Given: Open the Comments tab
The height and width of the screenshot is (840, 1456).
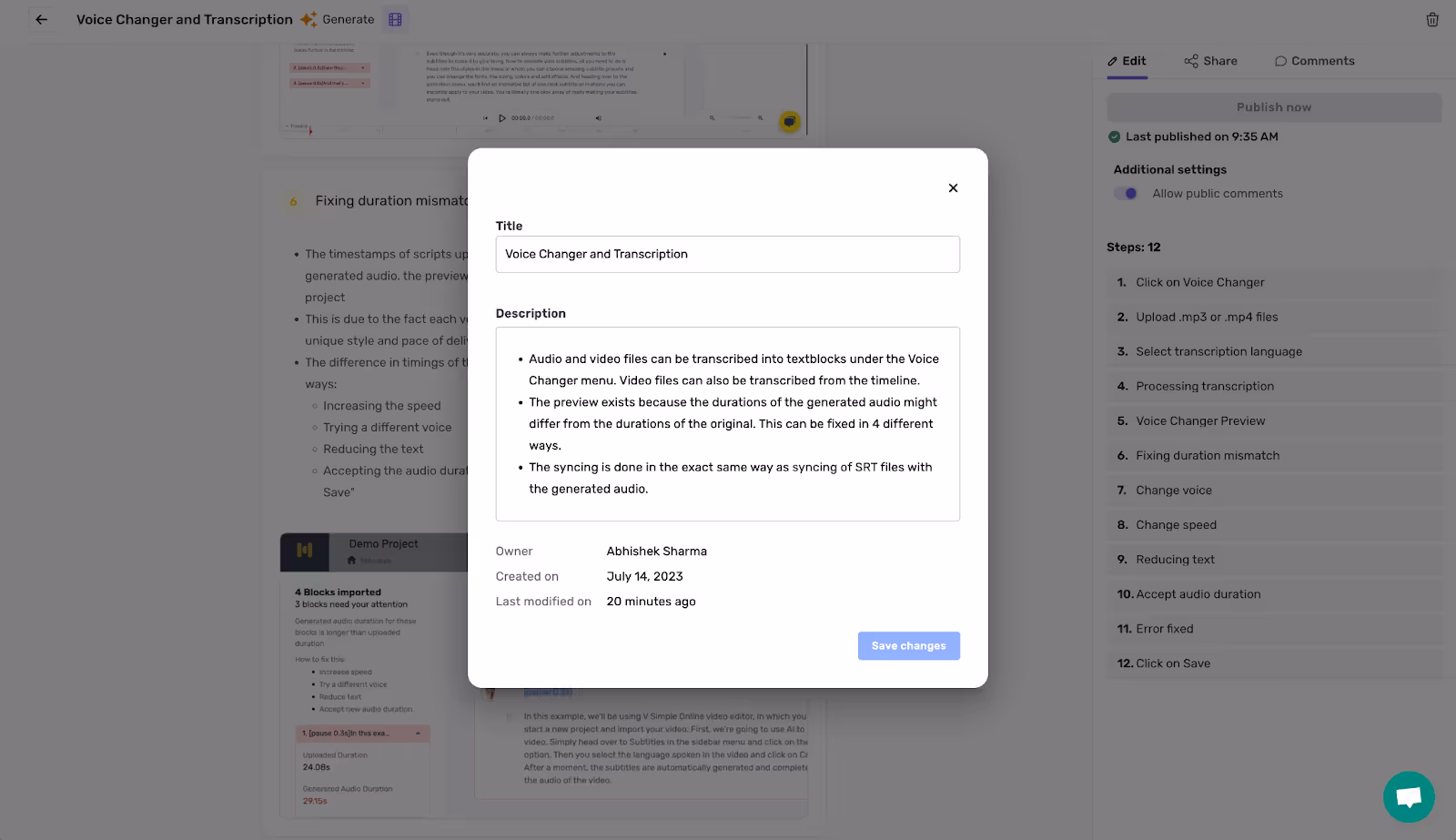Looking at the screenshot, I should (1314, 61).
